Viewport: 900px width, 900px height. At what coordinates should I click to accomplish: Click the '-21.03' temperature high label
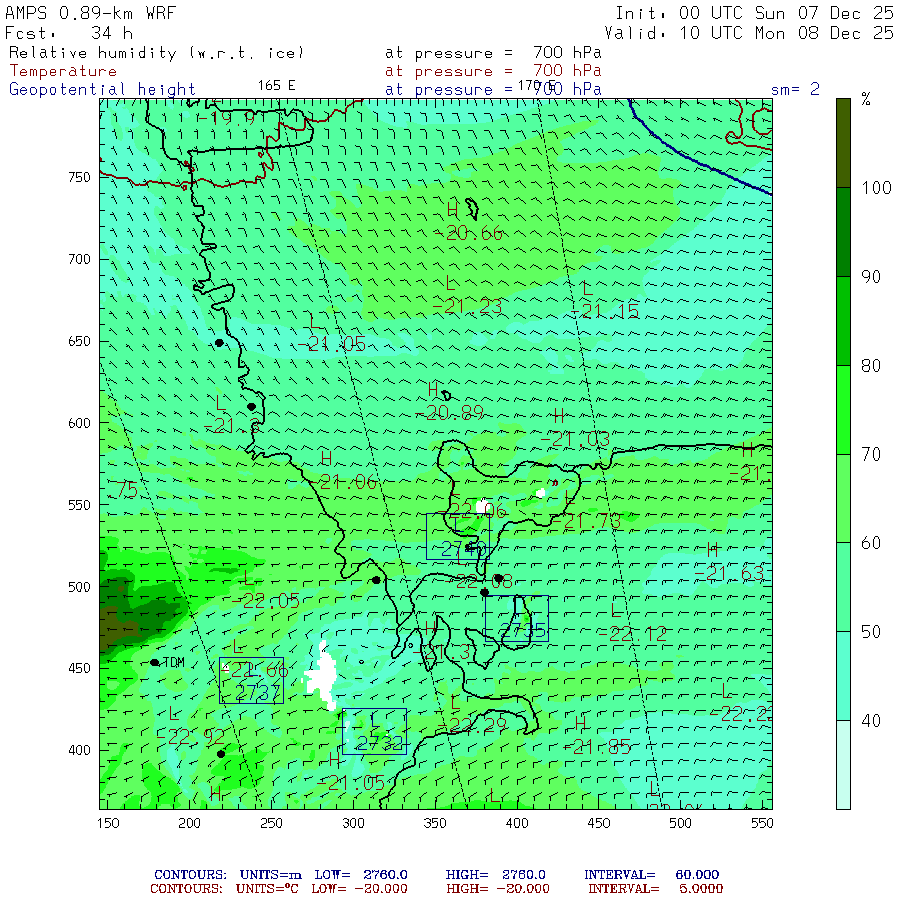[576, 440]
